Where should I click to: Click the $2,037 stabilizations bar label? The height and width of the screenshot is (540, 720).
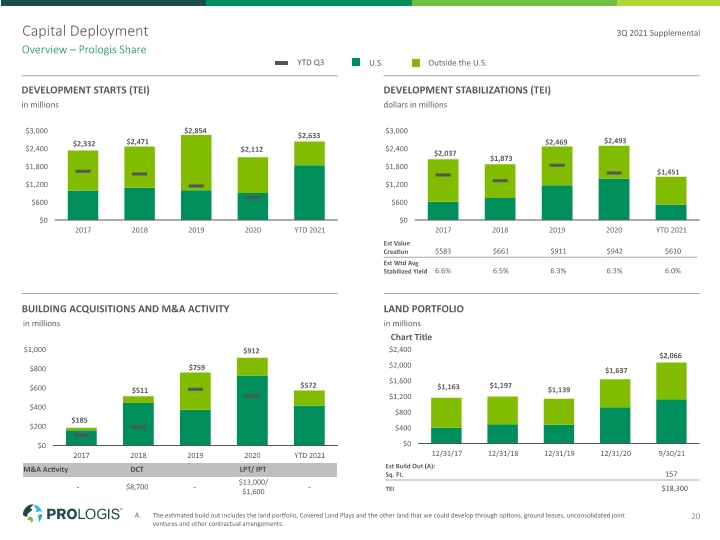(x=445, y=153)
